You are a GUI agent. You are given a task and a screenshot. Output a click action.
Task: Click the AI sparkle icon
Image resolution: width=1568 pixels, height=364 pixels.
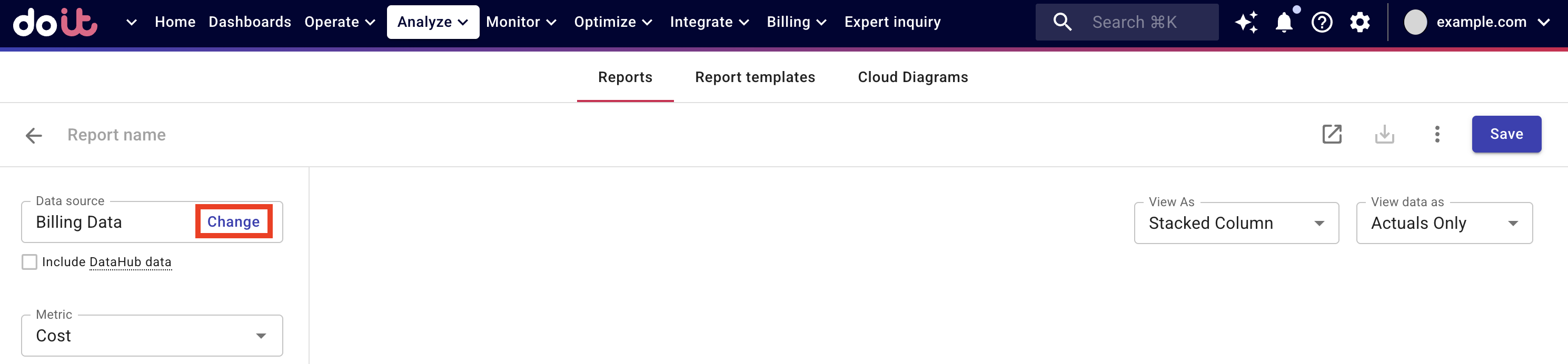tap(1246, 23)
